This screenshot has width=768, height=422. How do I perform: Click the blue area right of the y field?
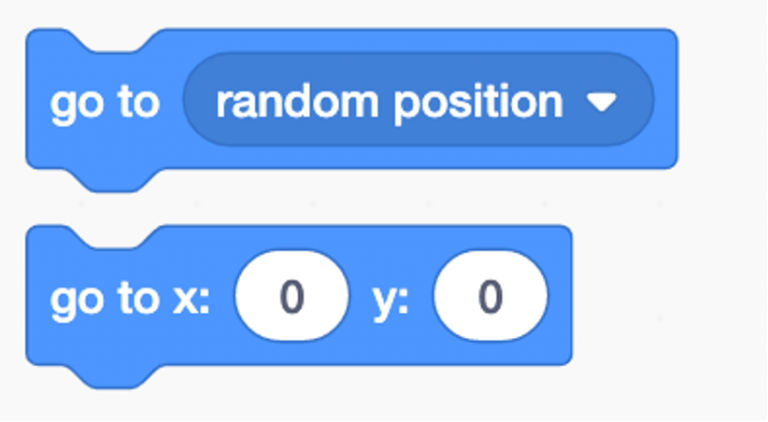(x=559, y=298)
